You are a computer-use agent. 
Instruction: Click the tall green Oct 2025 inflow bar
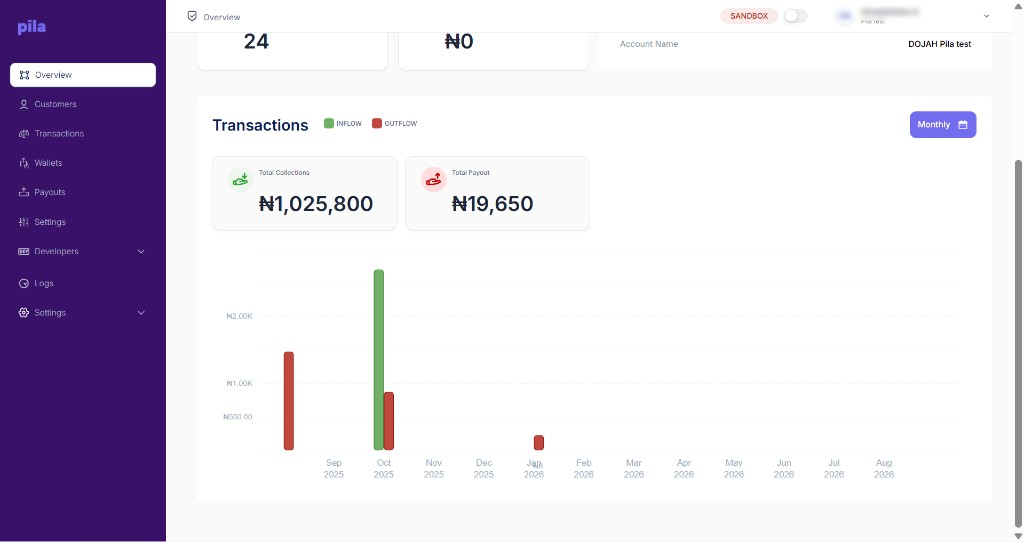pos(379,360)
